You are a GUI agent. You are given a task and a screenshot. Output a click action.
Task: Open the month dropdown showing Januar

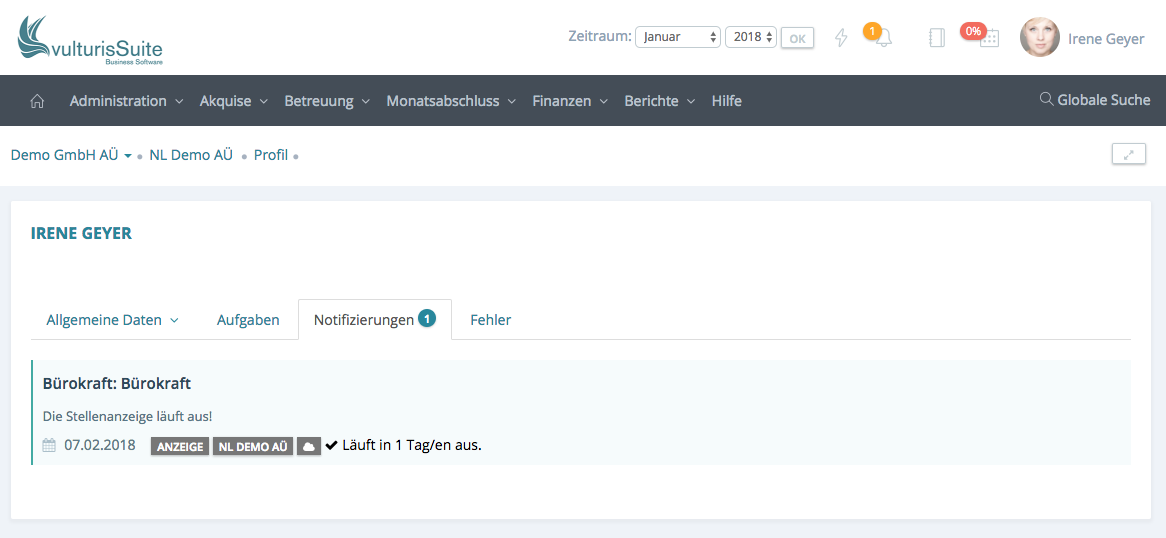tap(677, 37)
